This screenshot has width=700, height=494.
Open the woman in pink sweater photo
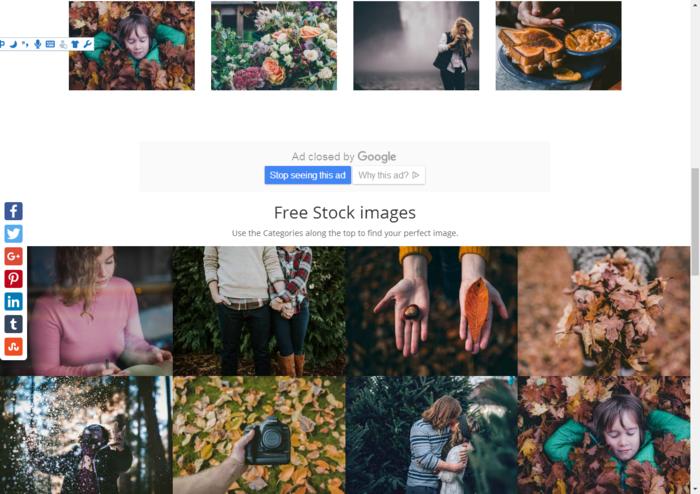click(x=86, y=311)
